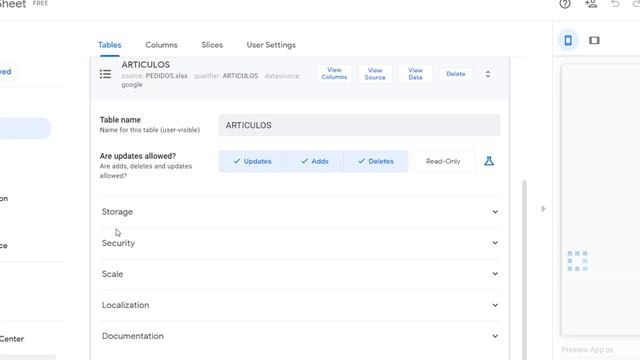Open the User Settings tab
The height and width of the screenshot is (360, 640).
click(x=271, y=45)
